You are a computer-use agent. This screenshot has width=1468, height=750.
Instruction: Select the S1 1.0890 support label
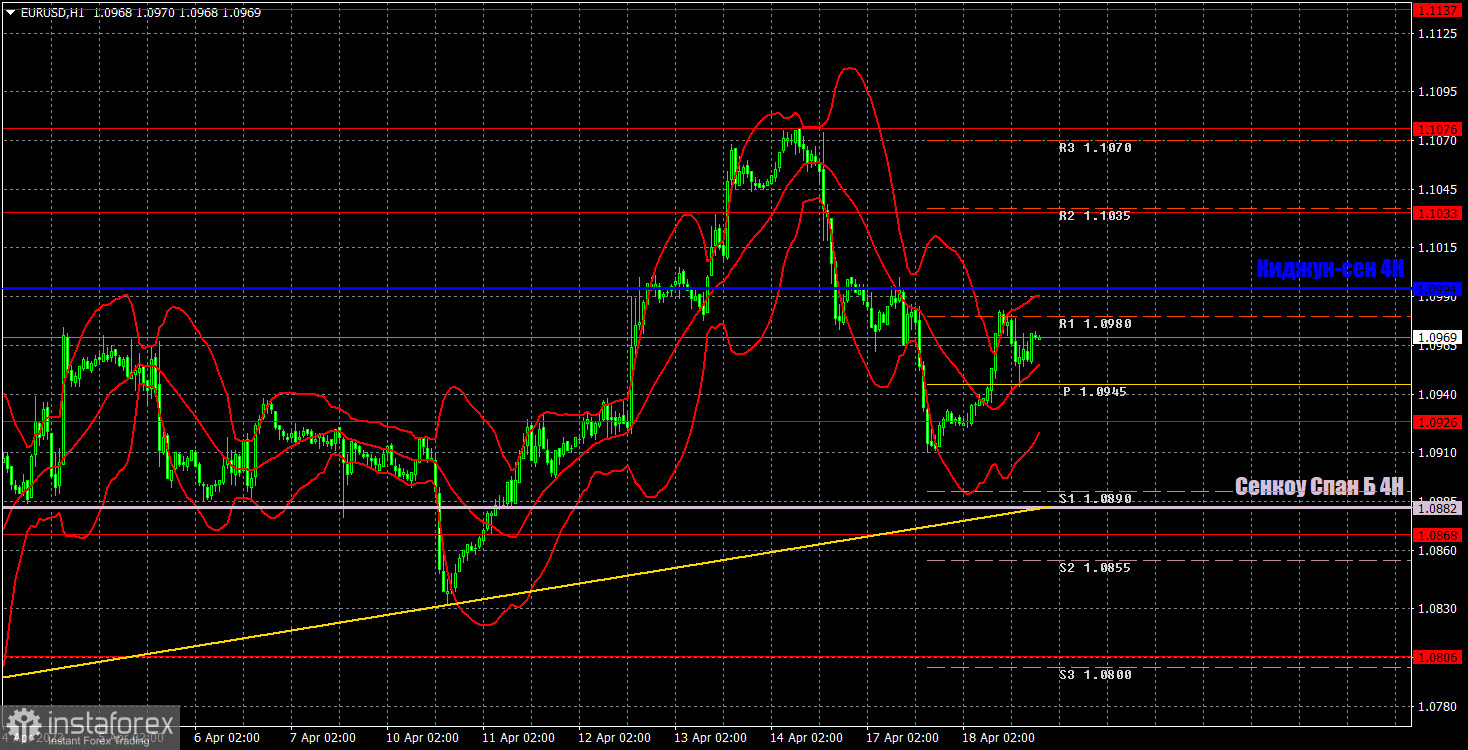pyautogui.click(x=1095, y=499)
